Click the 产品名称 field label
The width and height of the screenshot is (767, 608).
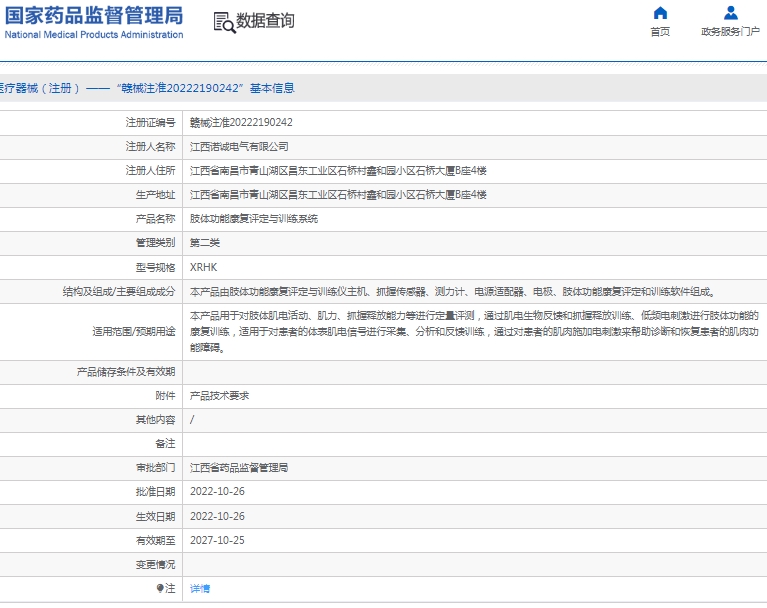[x=155, y=219]
